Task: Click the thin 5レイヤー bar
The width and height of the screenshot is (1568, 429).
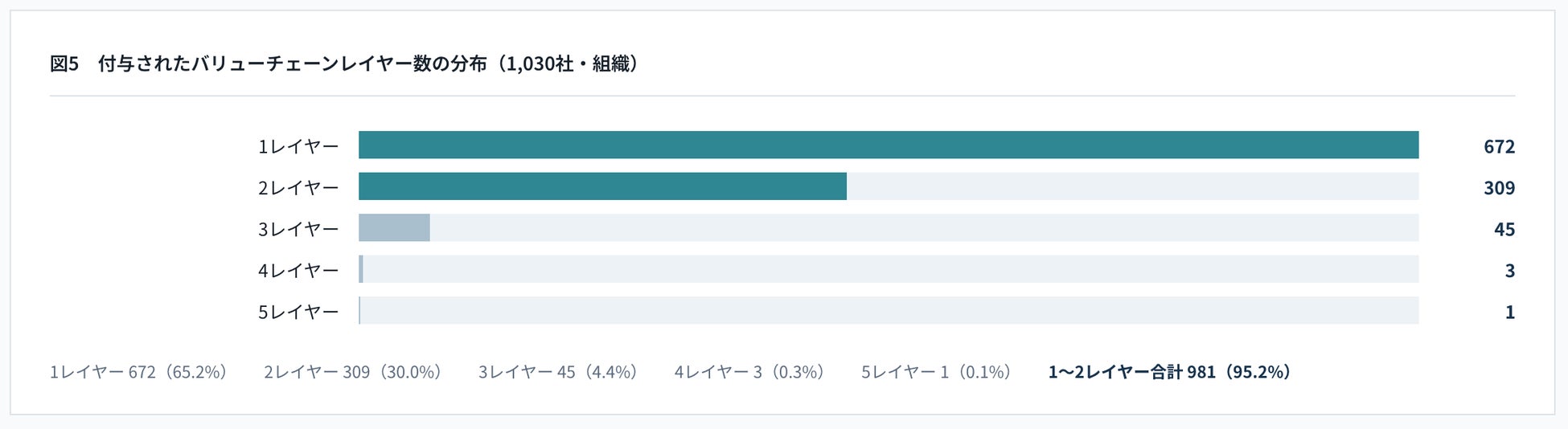Action: (359, 310)
